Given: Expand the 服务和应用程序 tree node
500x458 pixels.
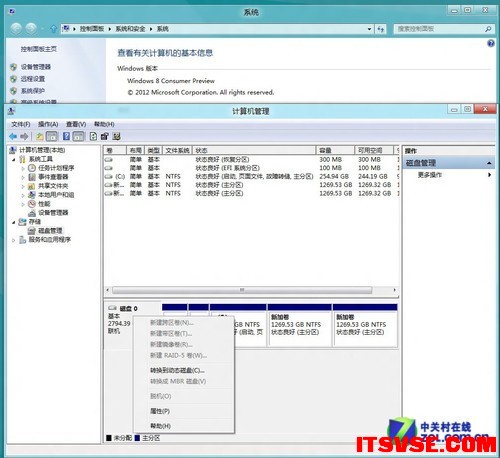Looking at the screenshot, I should pos(14,240).
